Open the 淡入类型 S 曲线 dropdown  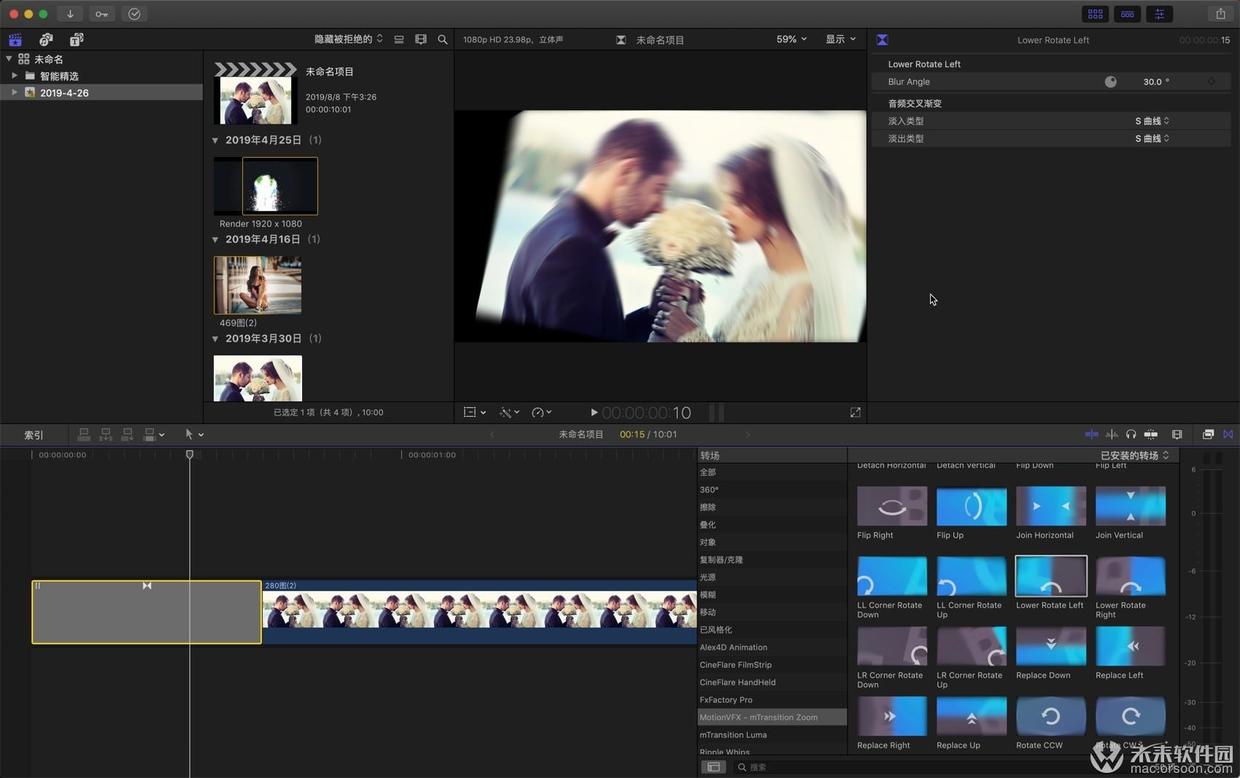(x=1152, y=121)
